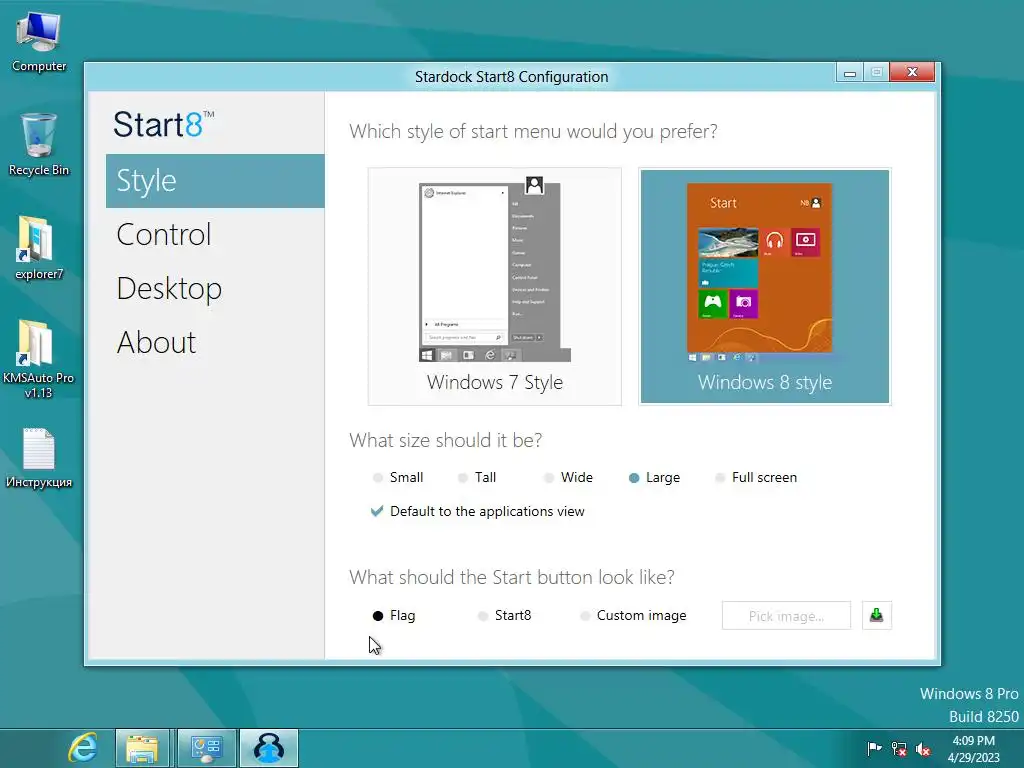Switch to the Style section
The width and height of the screenshot is (1024, 768).
[215, 181]
